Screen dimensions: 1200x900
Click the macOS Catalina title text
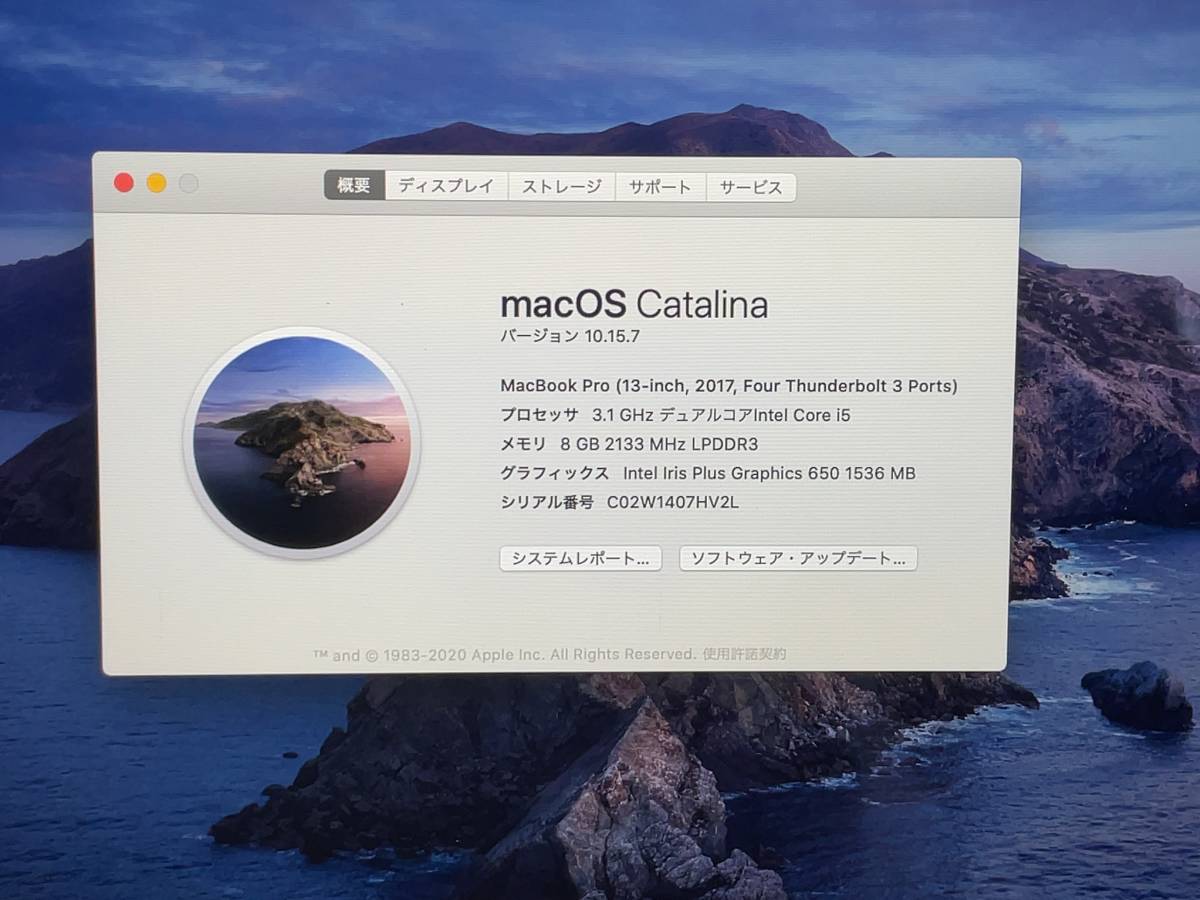(633, 303)
